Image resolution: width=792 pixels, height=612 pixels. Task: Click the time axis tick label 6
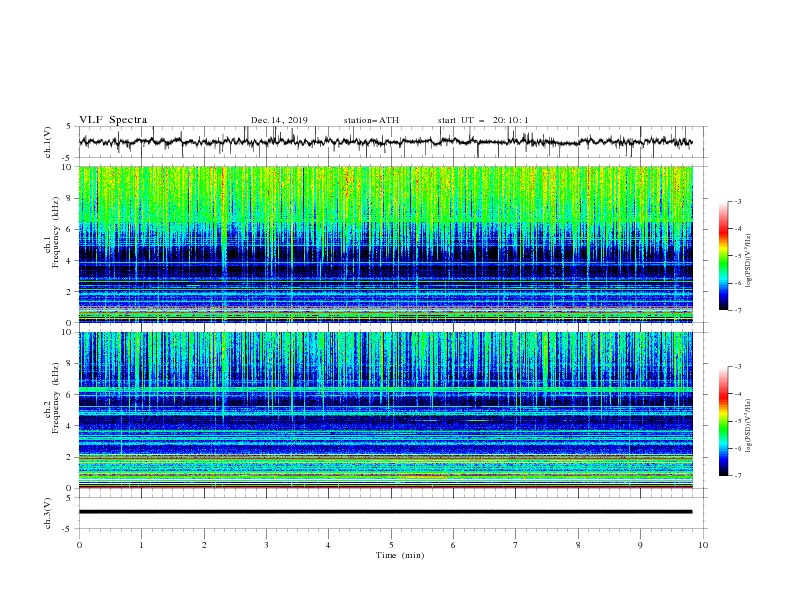click(453, 545)
